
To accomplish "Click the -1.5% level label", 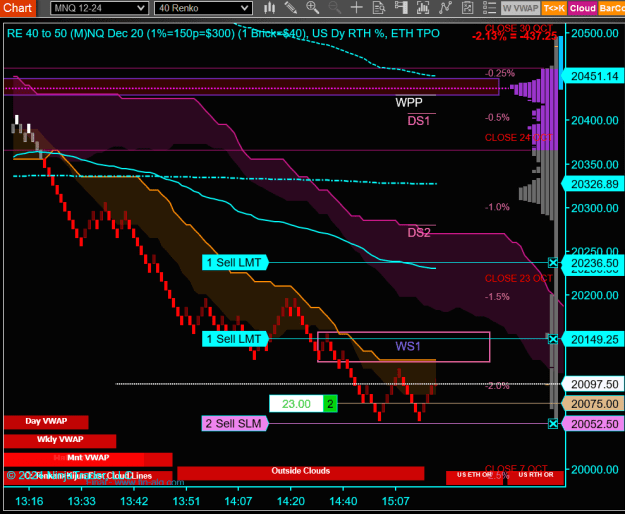I will [497, 297].
